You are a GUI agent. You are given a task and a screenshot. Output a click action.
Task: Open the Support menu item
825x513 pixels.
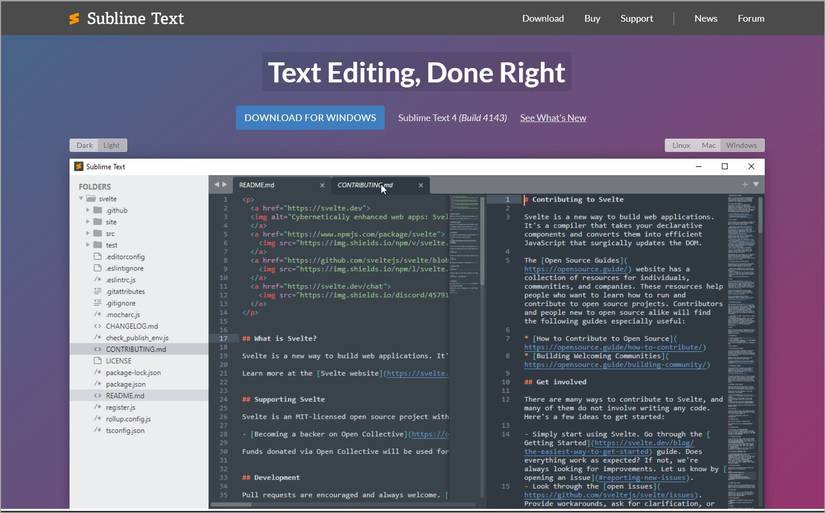pyautogui.click(x=637, y=18)
